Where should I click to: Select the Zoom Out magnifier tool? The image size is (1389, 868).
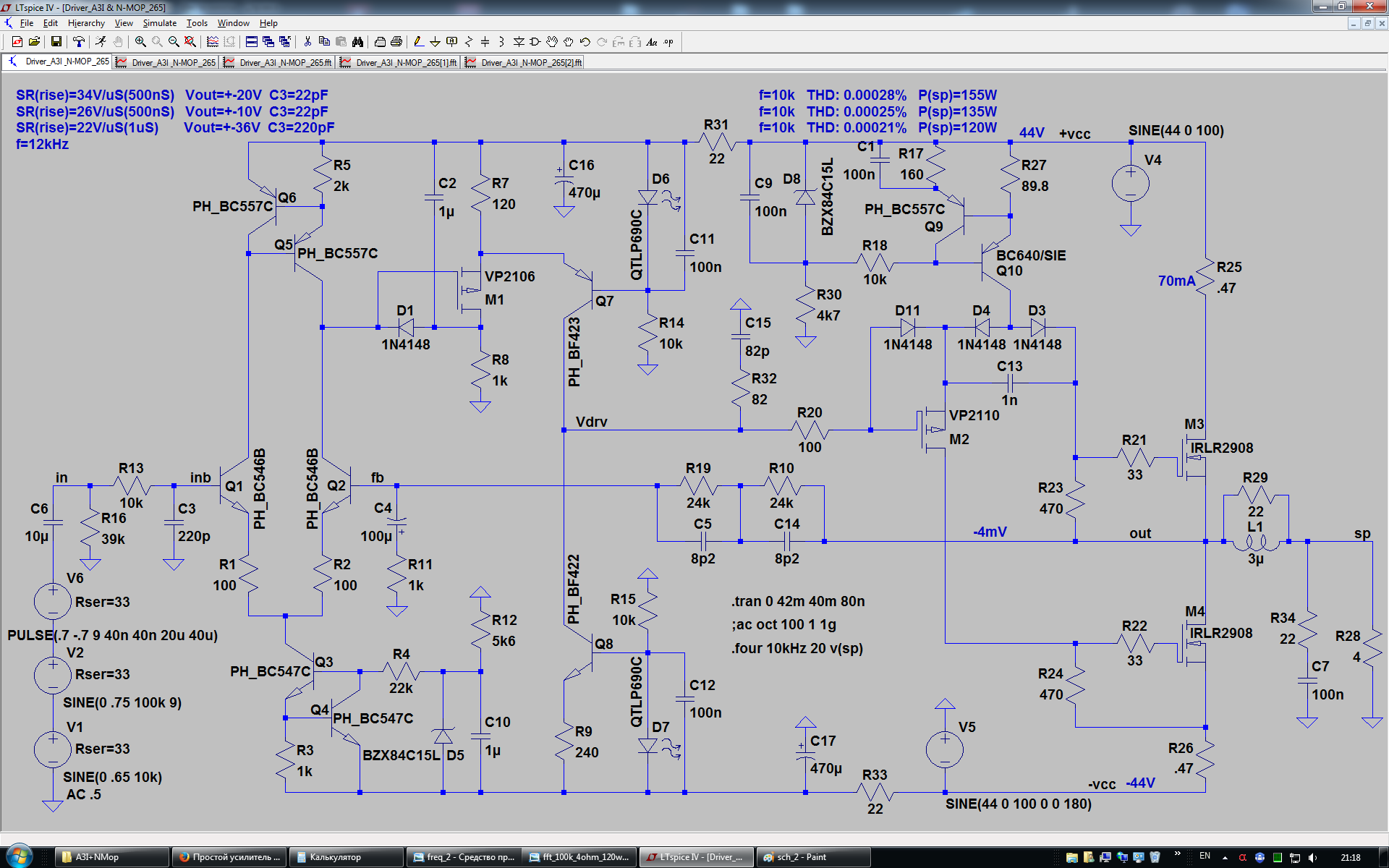point(174,42)
